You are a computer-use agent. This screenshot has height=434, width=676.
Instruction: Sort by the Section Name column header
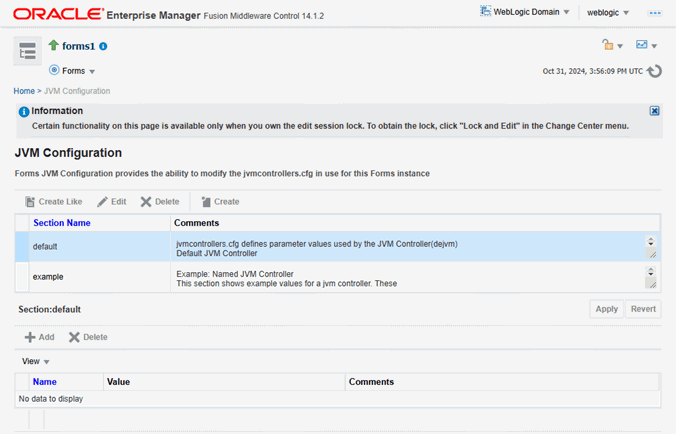click(62, 223)
